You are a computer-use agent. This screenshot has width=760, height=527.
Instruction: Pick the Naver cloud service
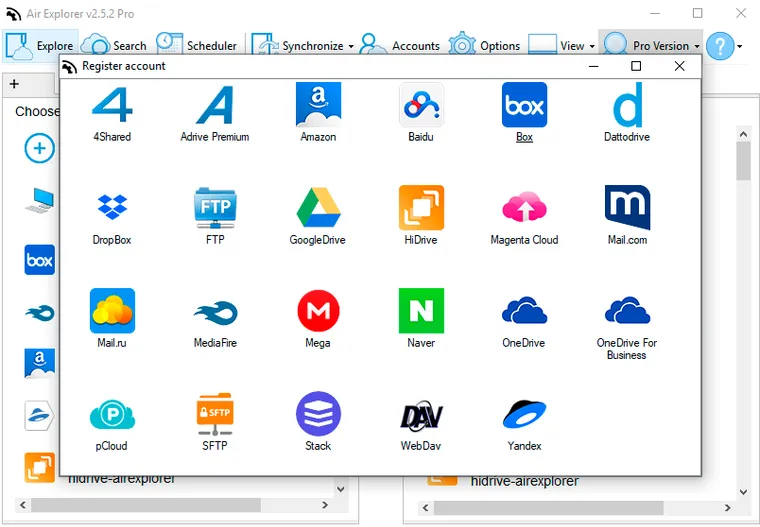click(x=421, y=319)
